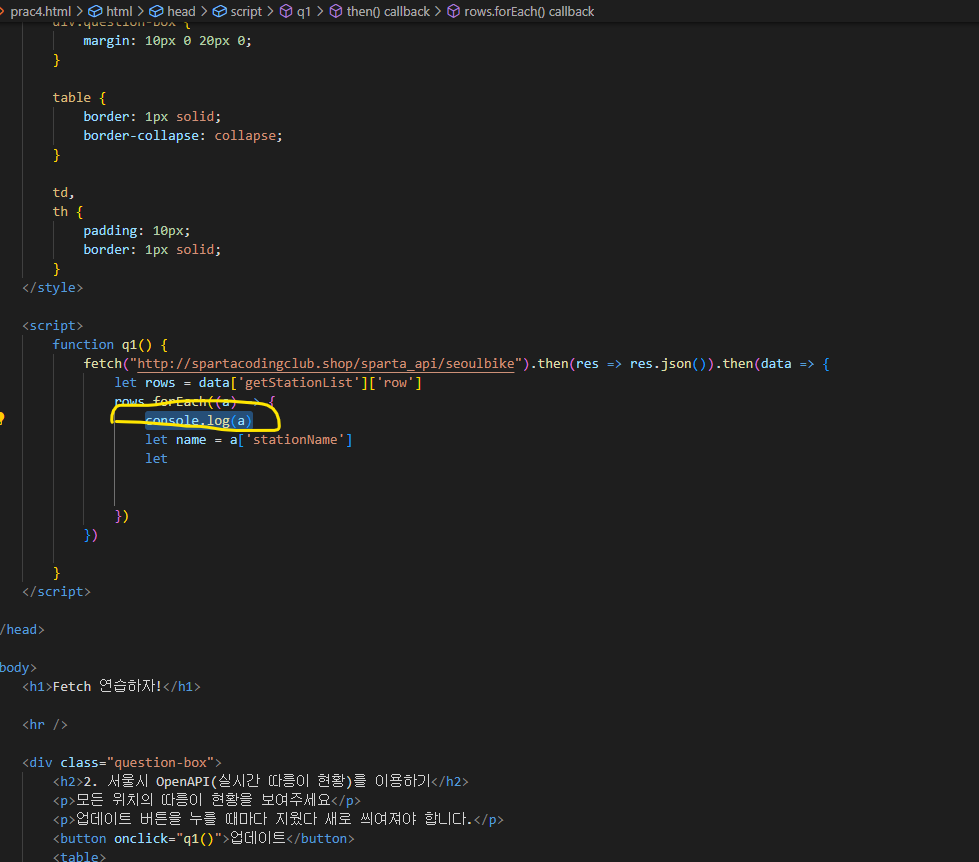
Task: Click the head breadcrumb cube icon
Action: click(x=156, y=11)
